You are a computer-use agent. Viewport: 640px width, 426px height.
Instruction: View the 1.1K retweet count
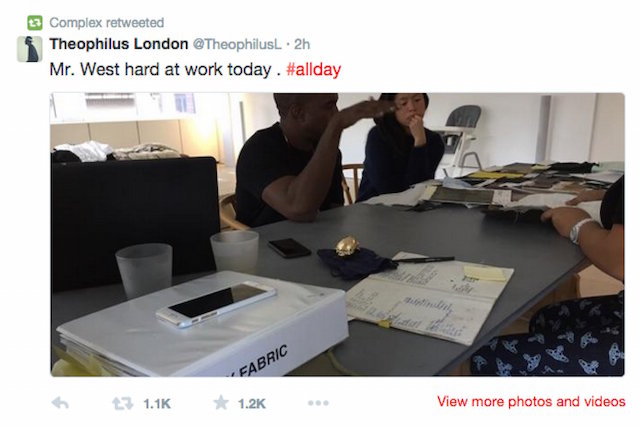(157, 404)
